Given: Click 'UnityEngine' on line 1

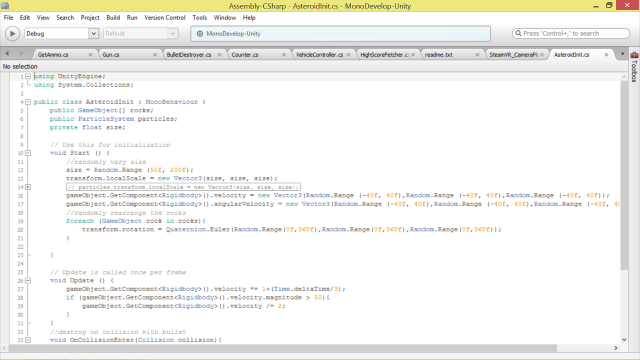Looking at the screenshot, I should point(80,76).
